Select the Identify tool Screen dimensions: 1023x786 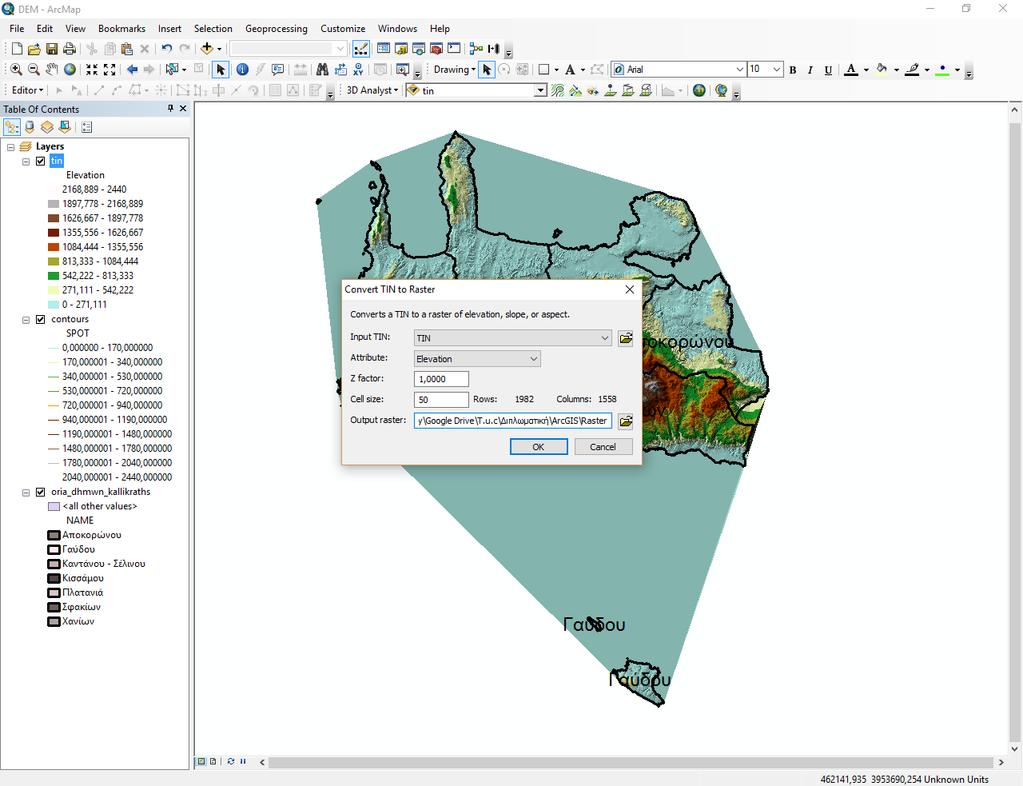pos(242,70)
